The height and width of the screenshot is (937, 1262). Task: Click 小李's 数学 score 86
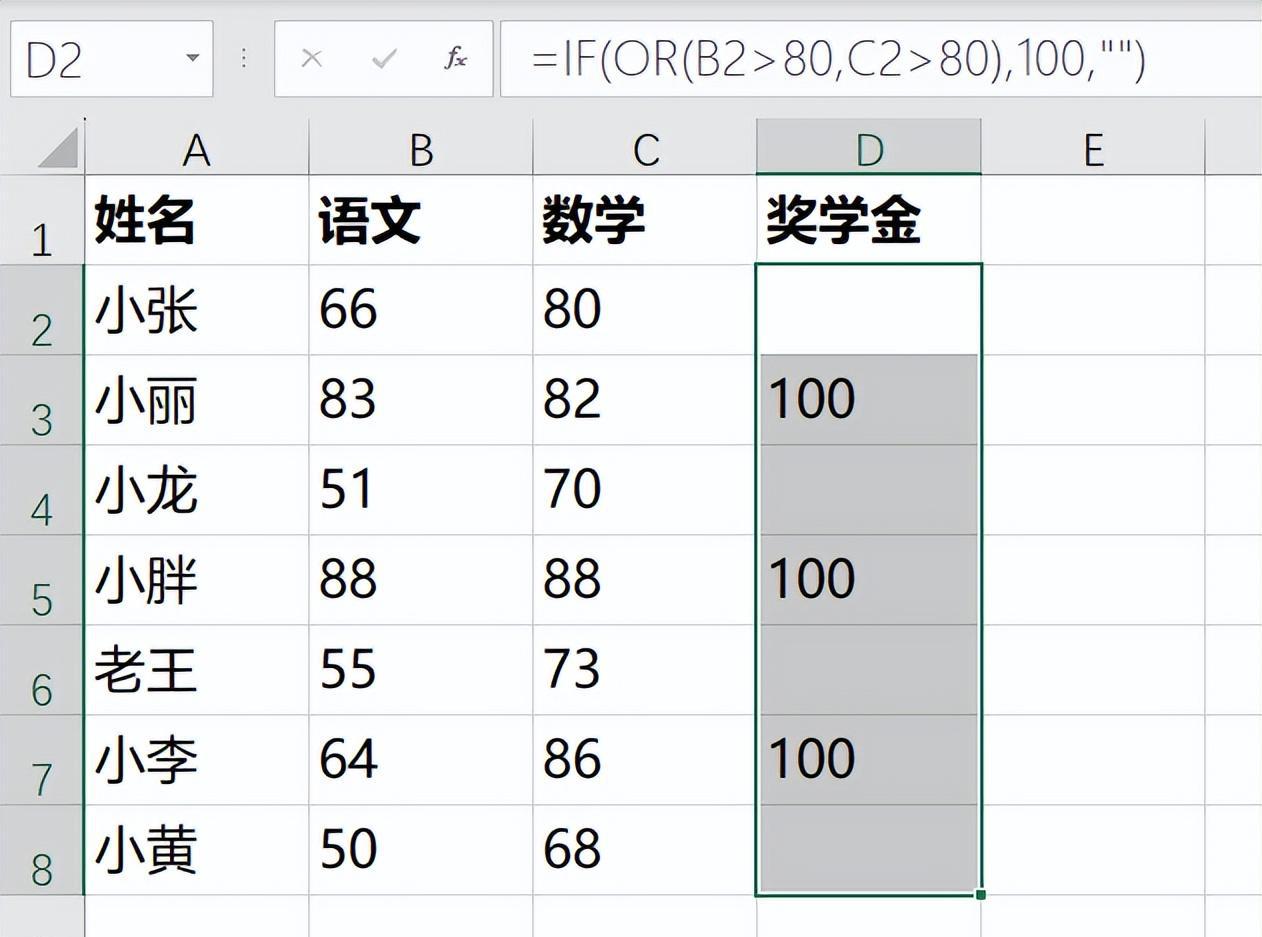click(x=645, y=760)
